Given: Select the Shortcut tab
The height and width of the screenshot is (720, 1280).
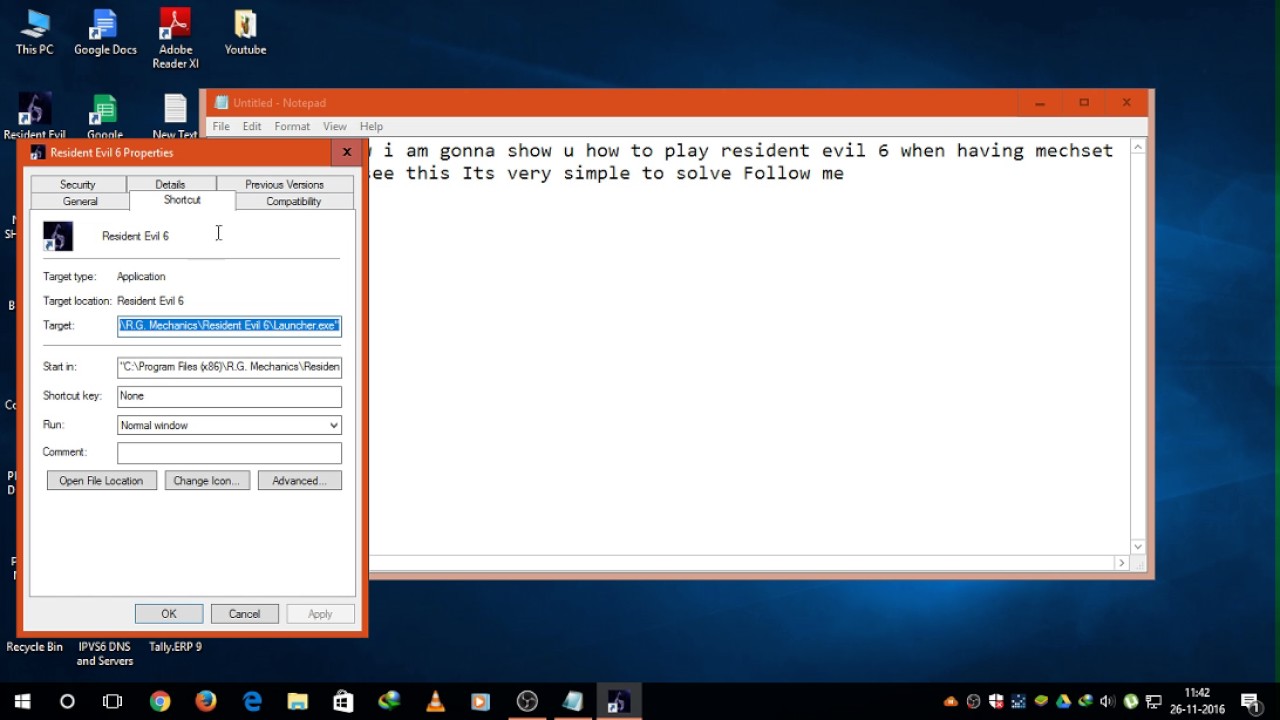Looking at the screenshot, I should [182, 200].
